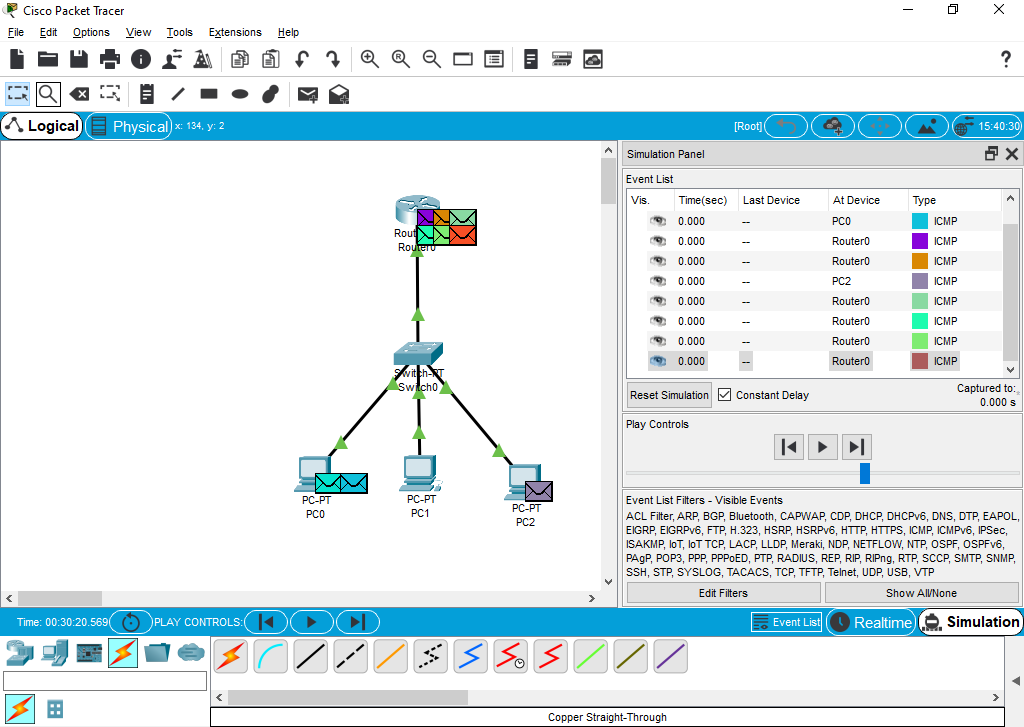Select the Draw Rectangle tool

[209, 94]
